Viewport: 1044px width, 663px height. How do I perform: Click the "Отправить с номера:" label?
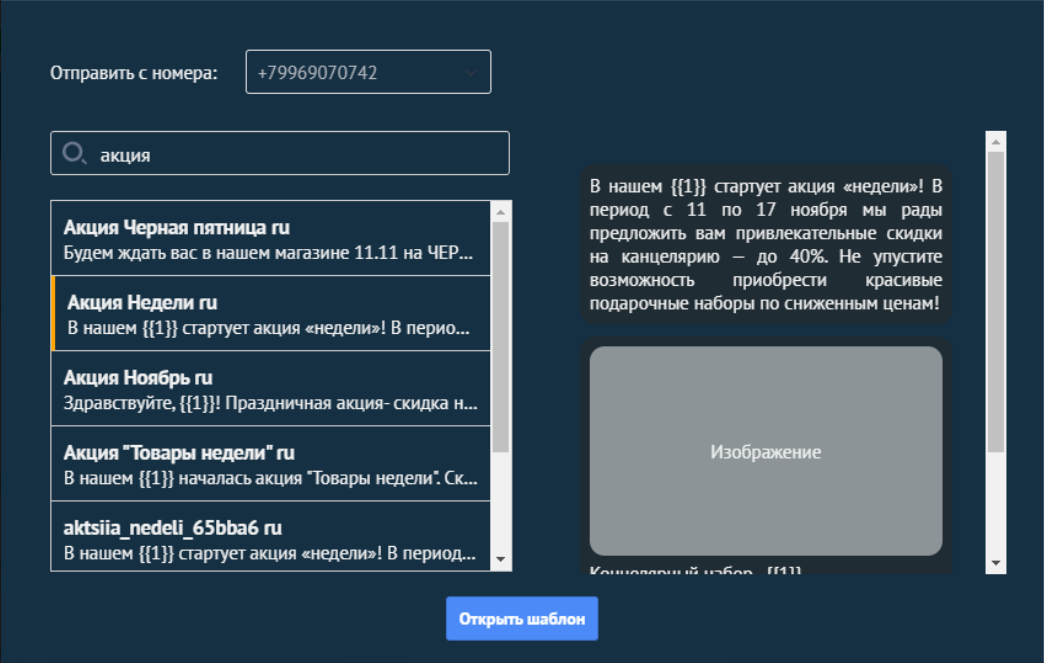coord(134,73)
